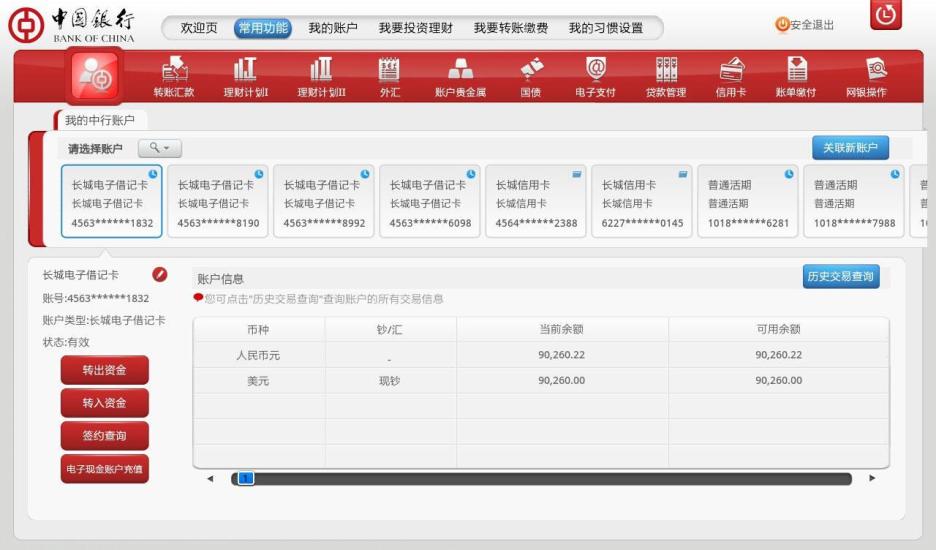Screen dimensions: 936x550
Task: Click the 网银操作 online banking icon
Action: tap(866, 70)
